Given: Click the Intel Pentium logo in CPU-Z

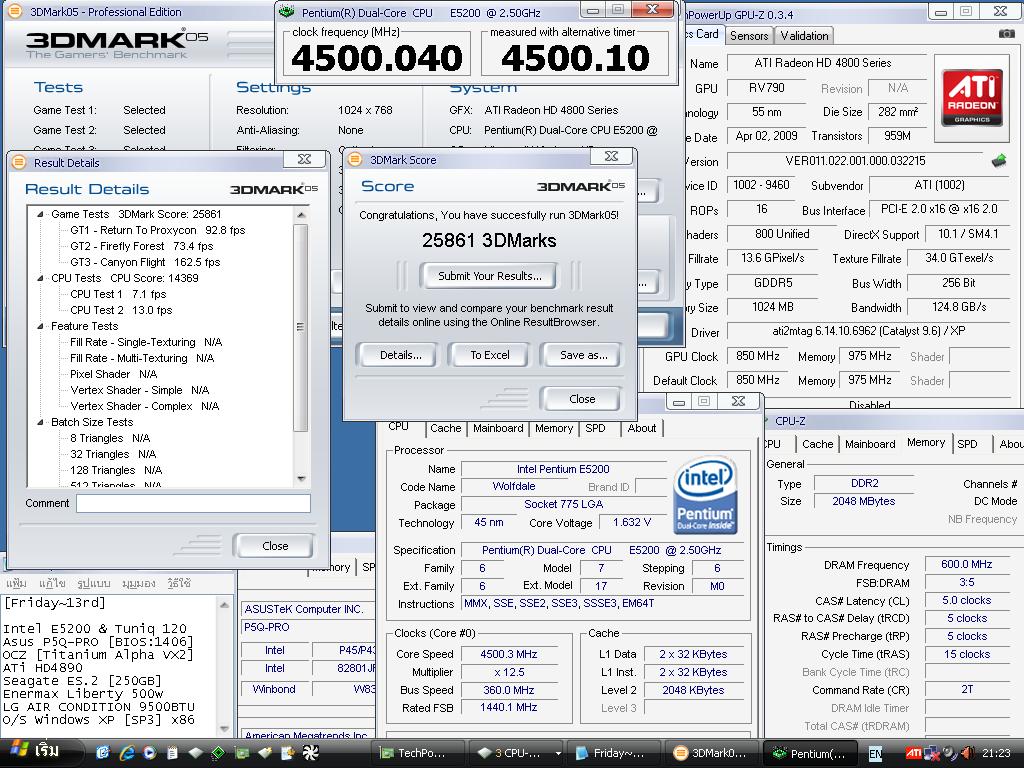Looking at the screenshot, I should pos(705,495).
